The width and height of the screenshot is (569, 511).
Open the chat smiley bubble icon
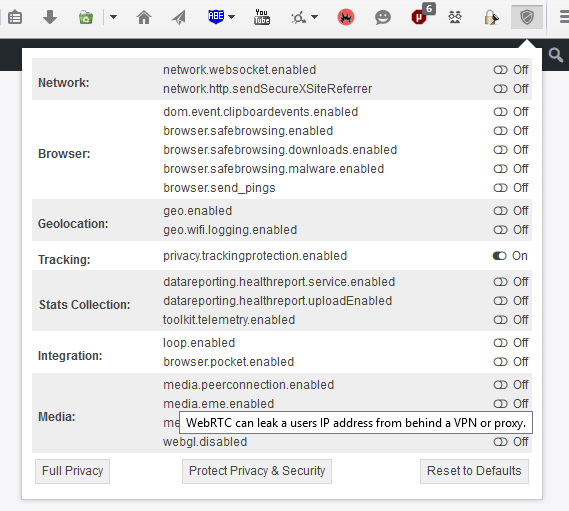coord(382,17)
